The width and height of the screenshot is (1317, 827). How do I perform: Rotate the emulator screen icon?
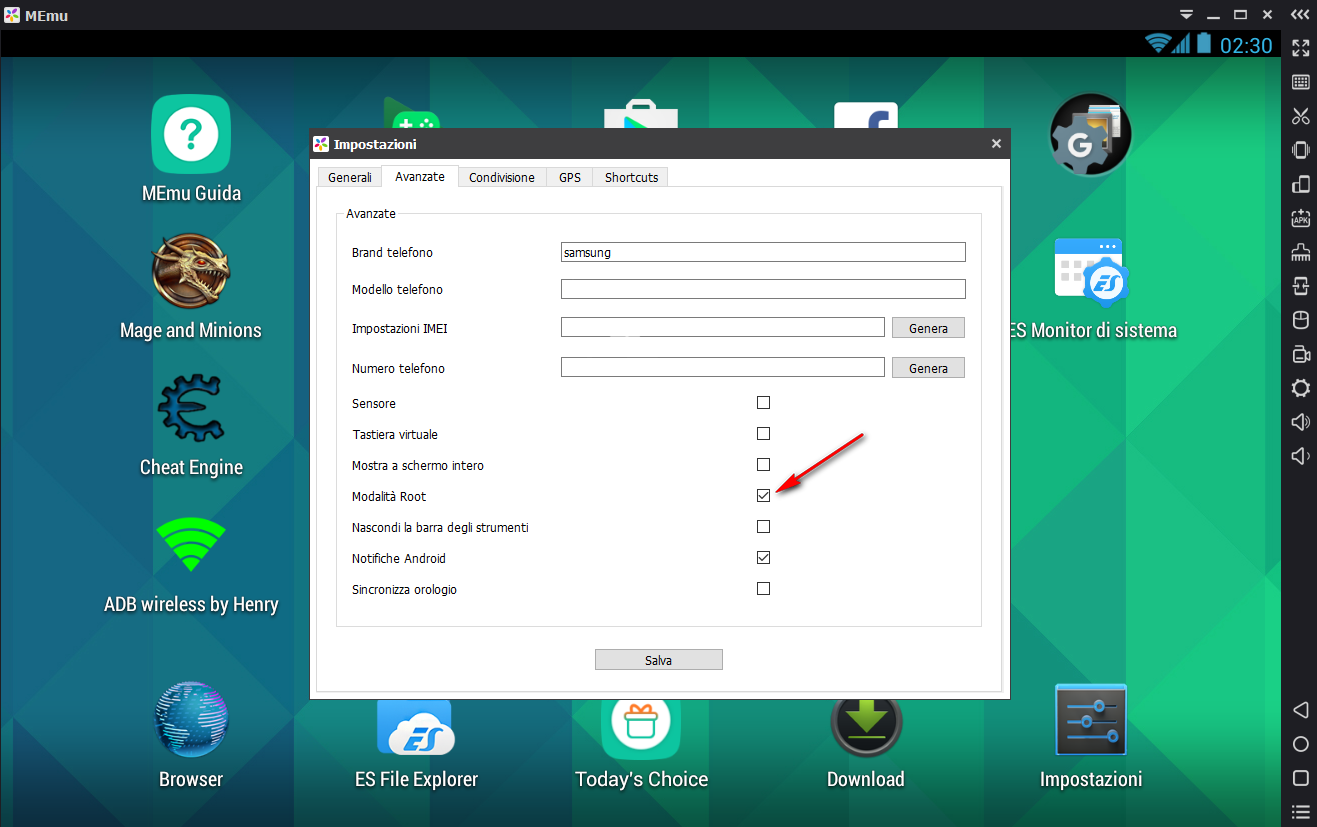tap(1300, 184)
